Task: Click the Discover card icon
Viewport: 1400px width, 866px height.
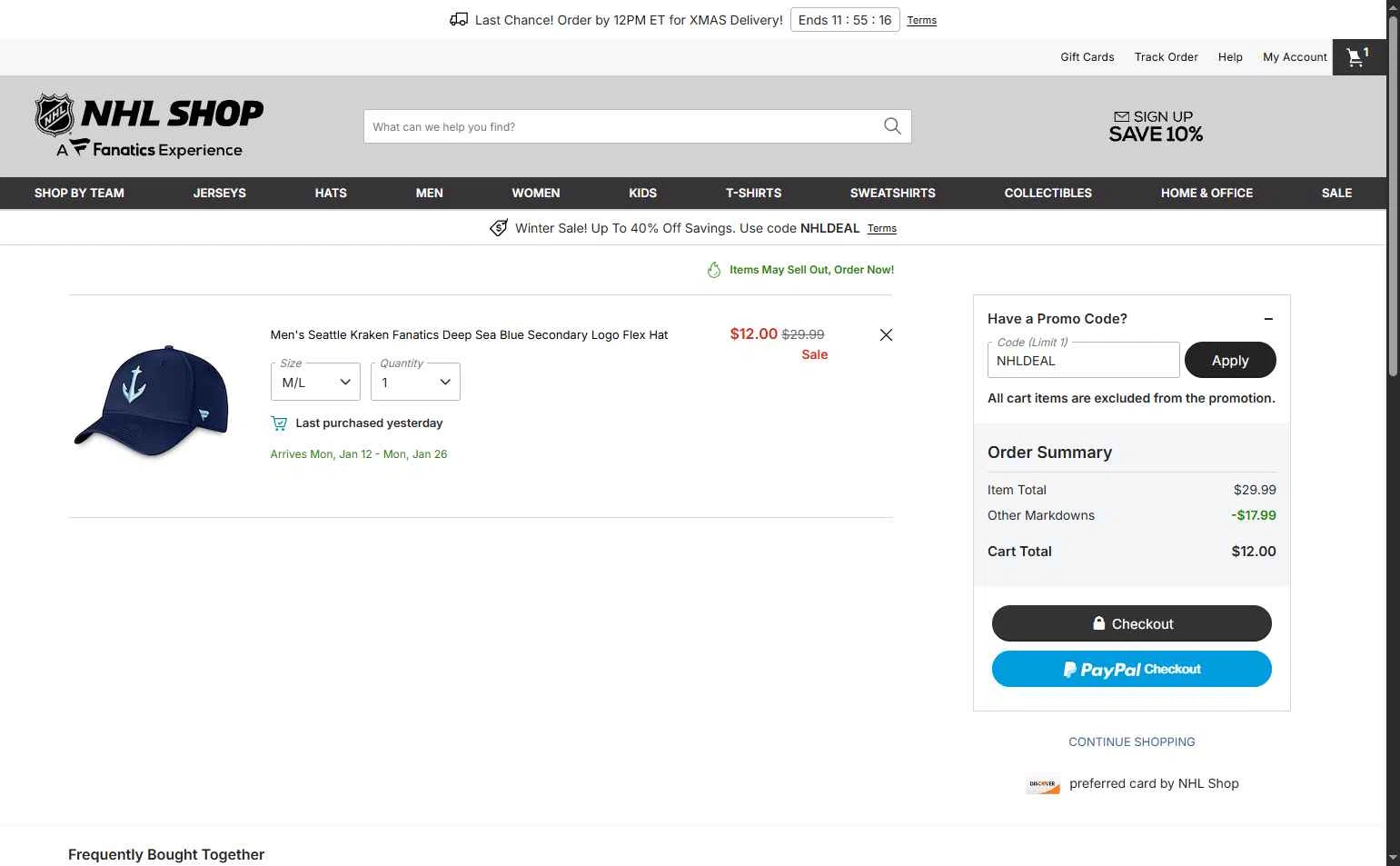Action: (x=1043, y=784)
